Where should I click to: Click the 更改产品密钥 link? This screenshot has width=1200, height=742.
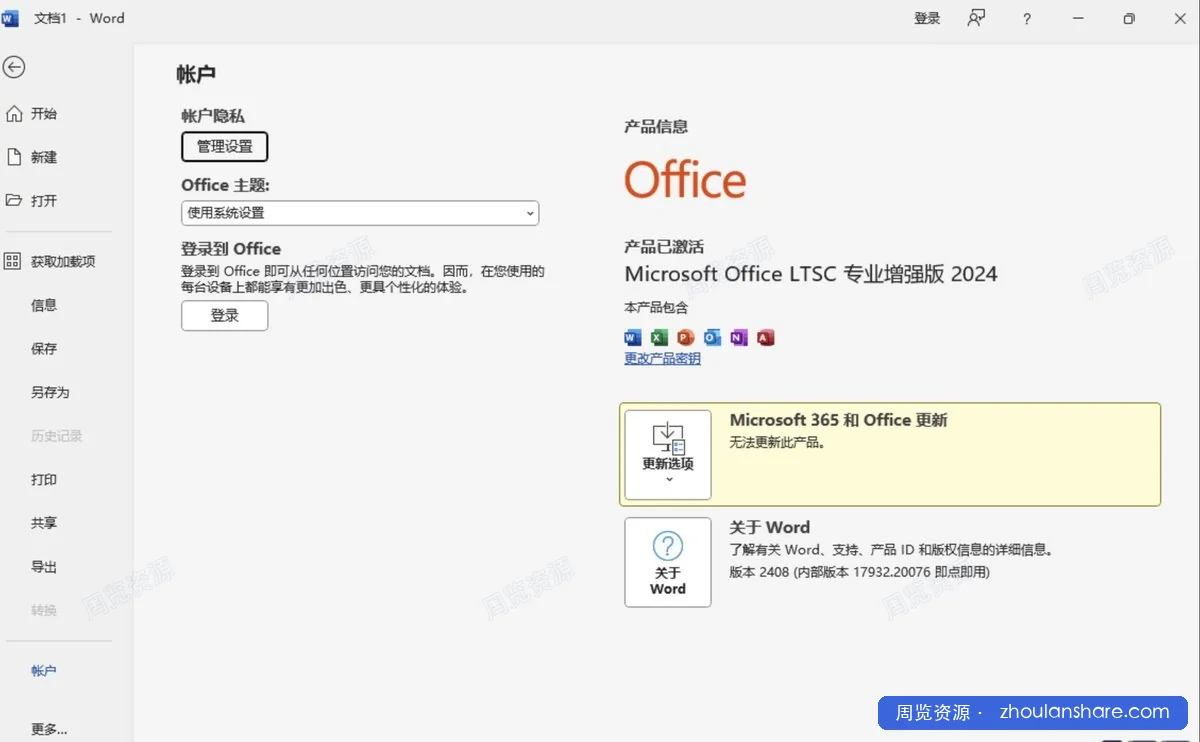coord(662,358)
